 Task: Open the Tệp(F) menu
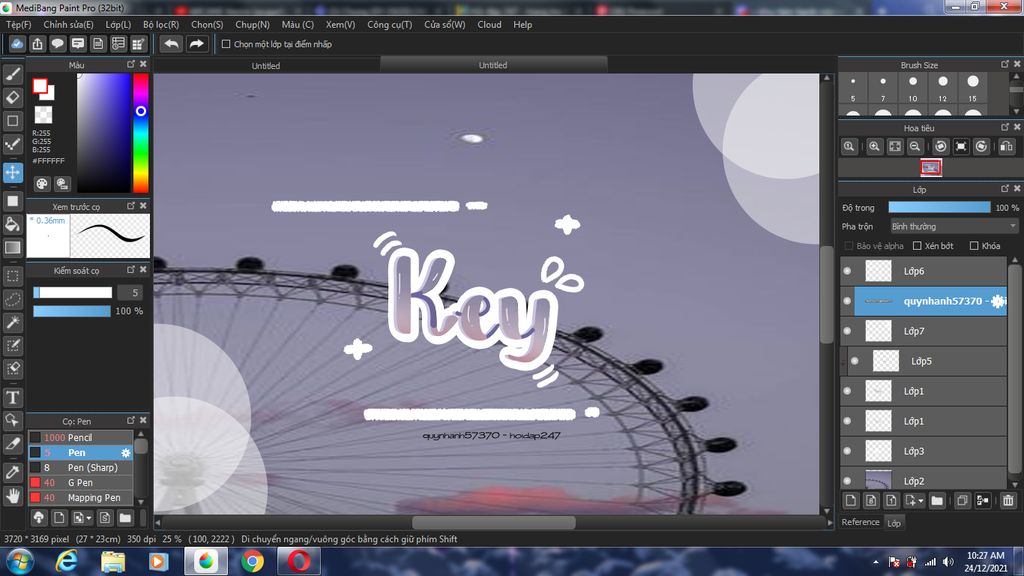click(x=18, y=24)
